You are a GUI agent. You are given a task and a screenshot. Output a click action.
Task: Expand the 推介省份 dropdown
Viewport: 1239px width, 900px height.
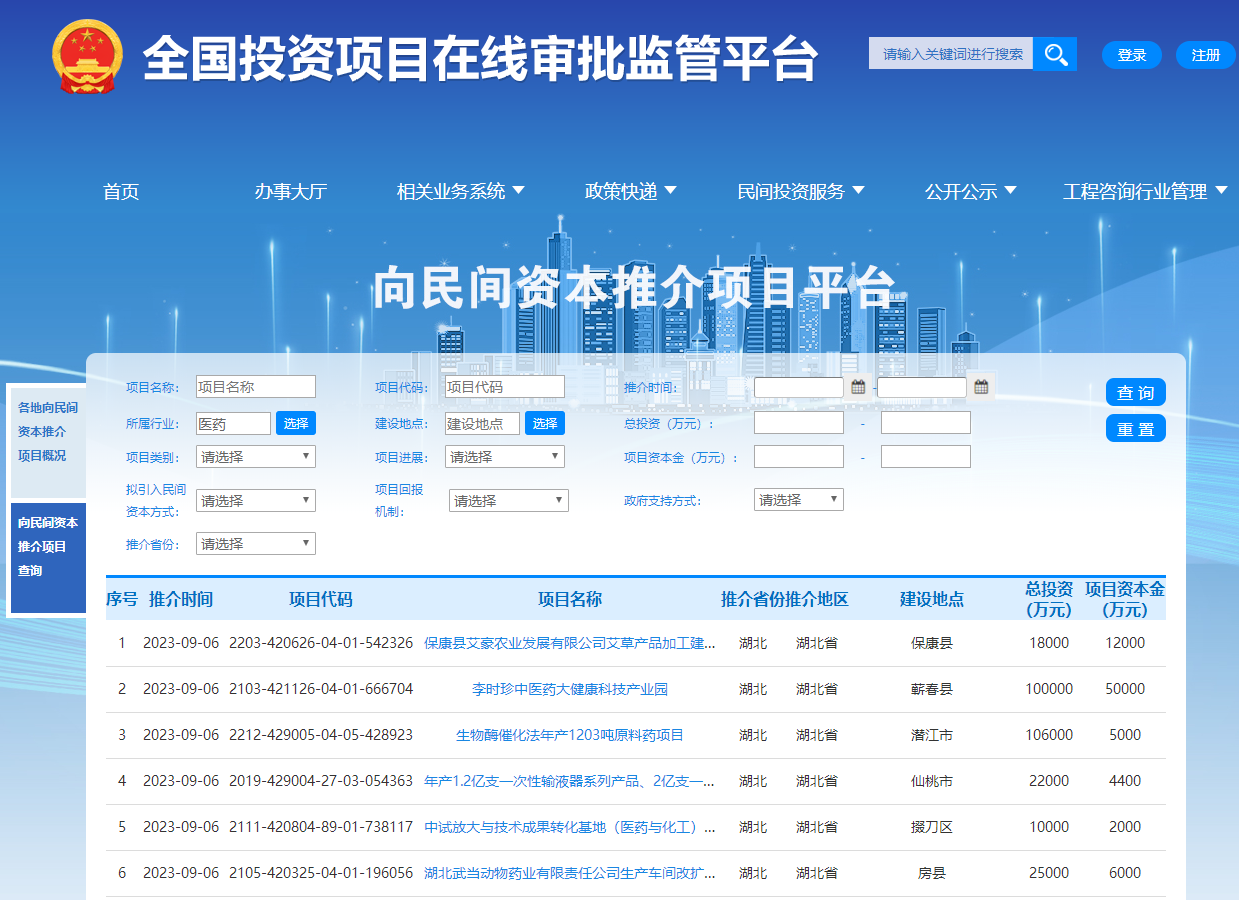(x=256, y=544)
